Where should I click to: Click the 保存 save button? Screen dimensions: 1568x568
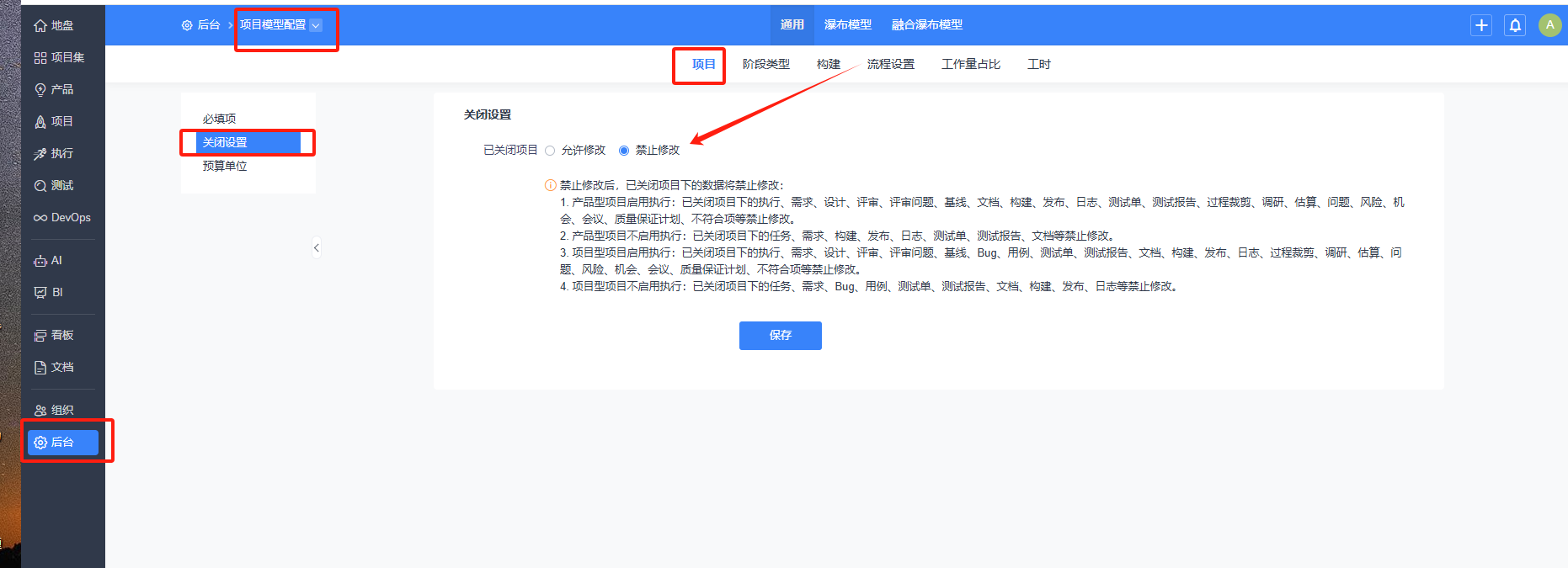[x=780, y=335]
